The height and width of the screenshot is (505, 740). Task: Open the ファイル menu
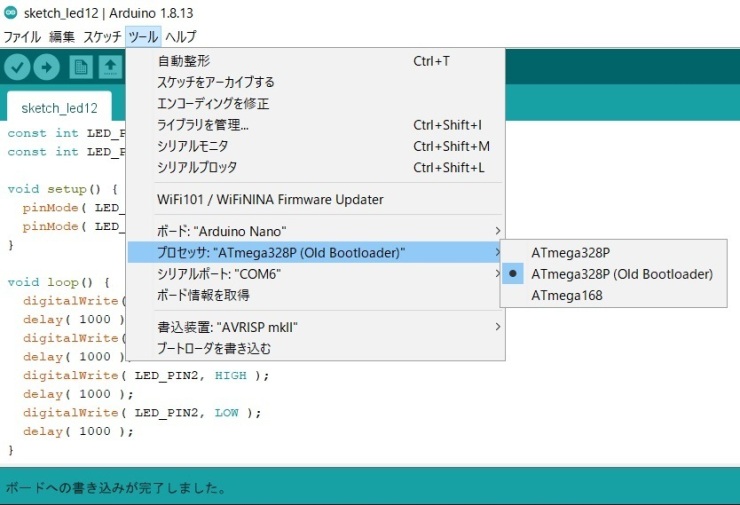click(x=22, y=36)
